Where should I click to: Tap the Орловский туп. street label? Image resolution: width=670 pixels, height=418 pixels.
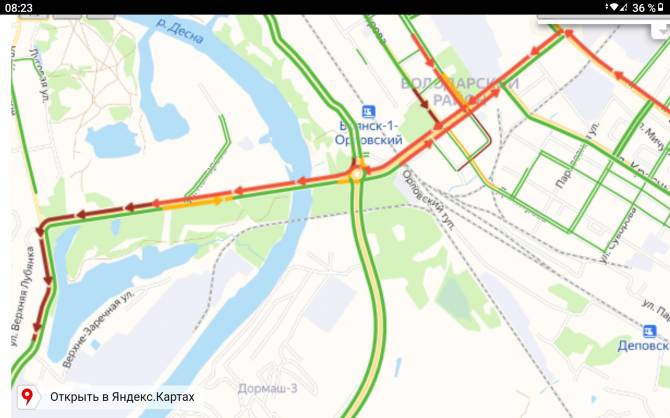point(429,200)
